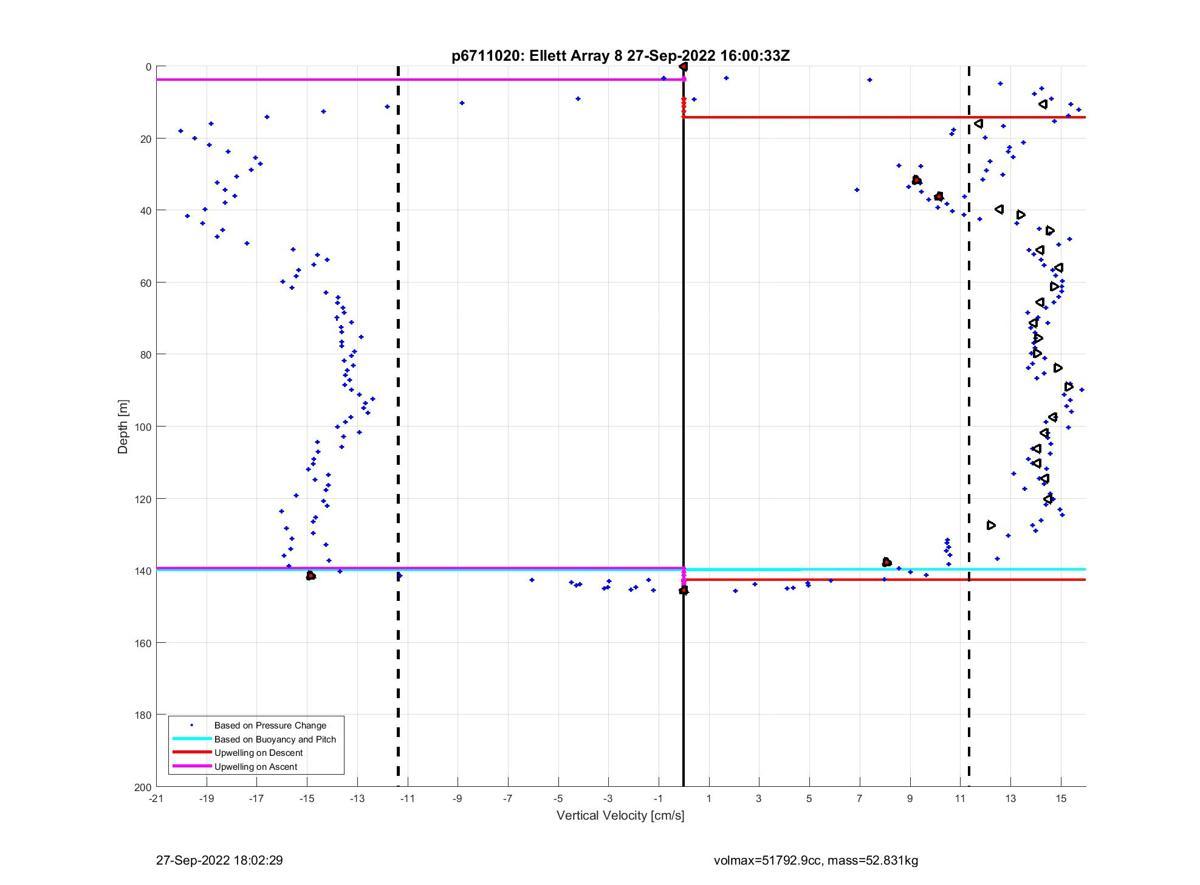This screenshot has height=885, width=1200.
Task: Click depth-axis tick label "60"
Action: pyautogui.click(x=145, y=283)
